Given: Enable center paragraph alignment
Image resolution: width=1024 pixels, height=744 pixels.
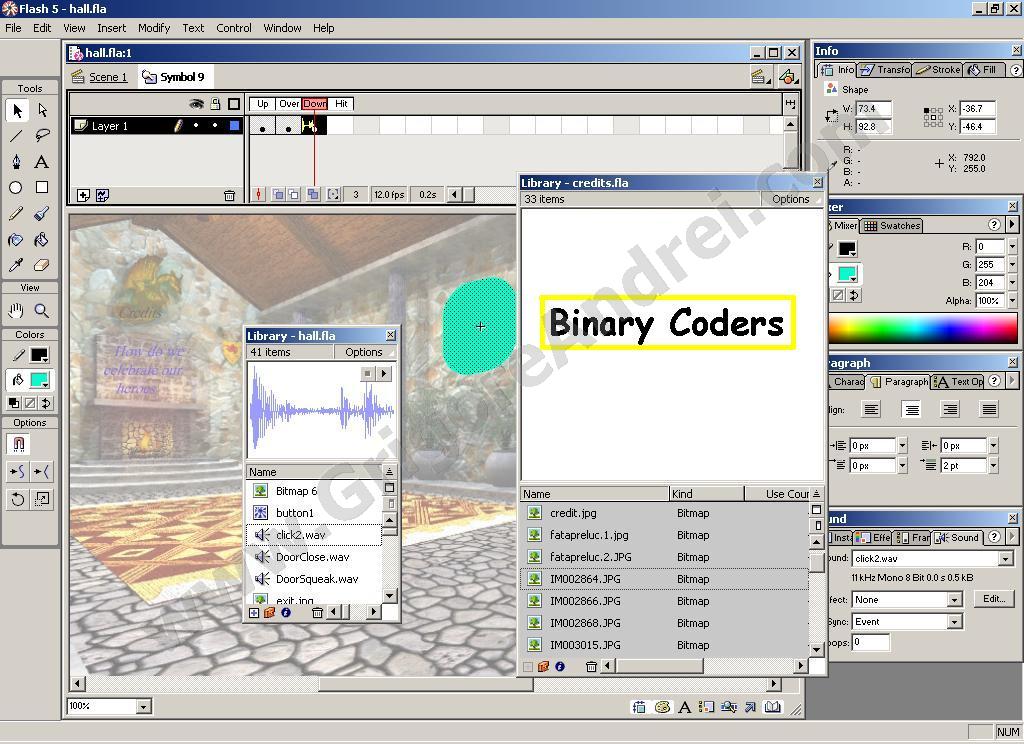Looking at the screenshot, I should click(911, 410).
